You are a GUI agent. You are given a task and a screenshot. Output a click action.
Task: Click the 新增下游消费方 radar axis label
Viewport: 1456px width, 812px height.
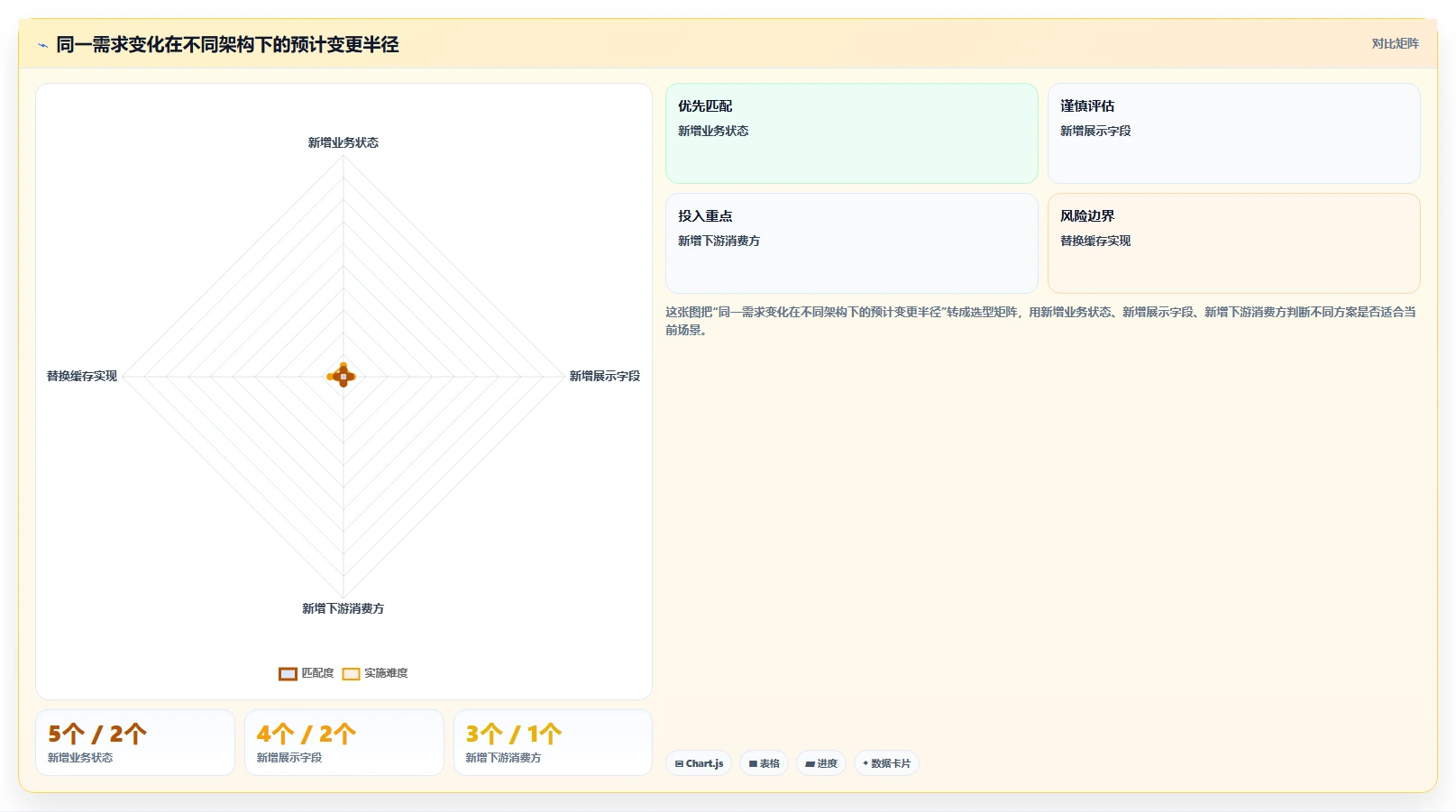pyautogui.click(x=343, y=608)
